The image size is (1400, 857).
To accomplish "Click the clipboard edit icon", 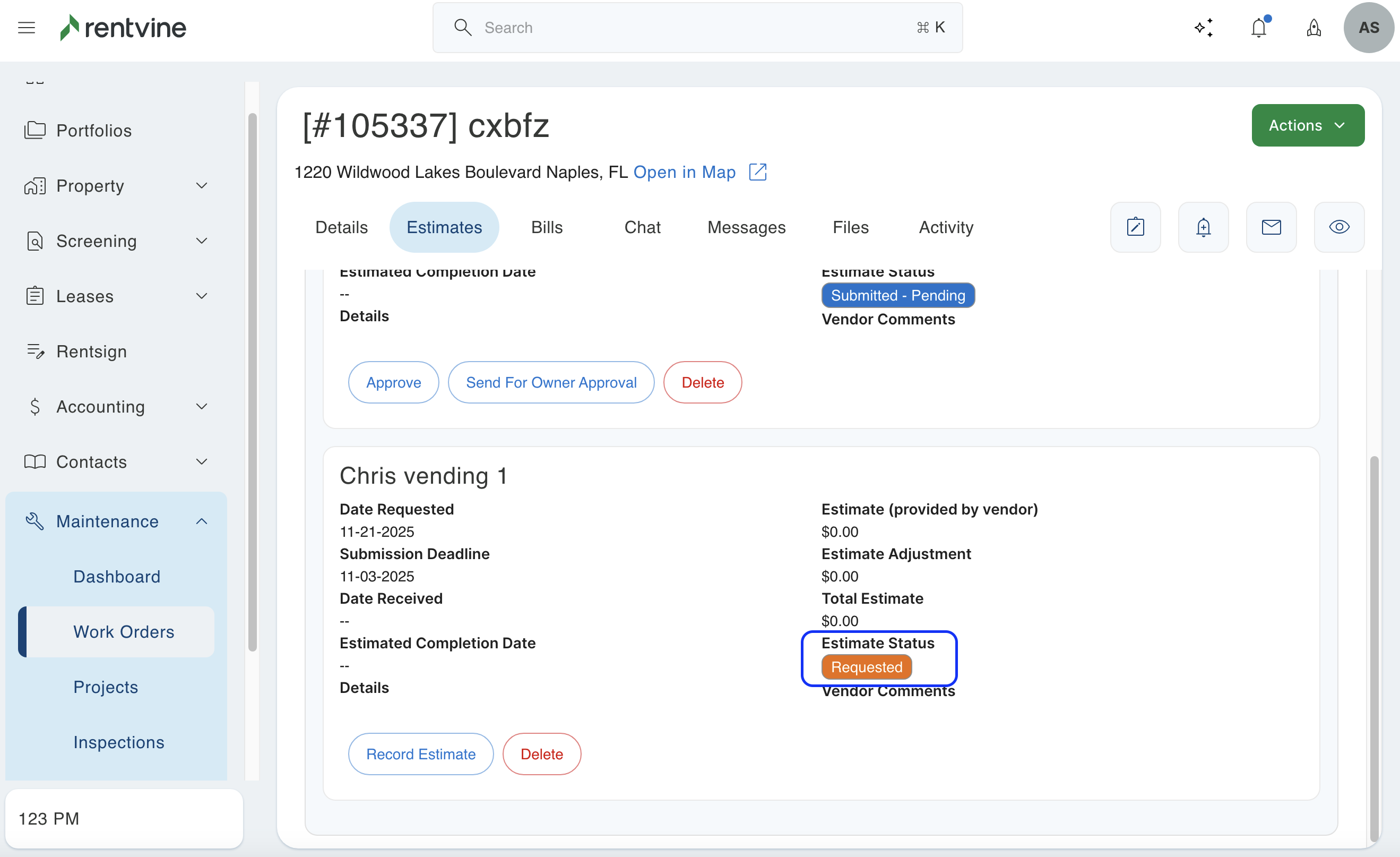I will [x=1135, y=227].
